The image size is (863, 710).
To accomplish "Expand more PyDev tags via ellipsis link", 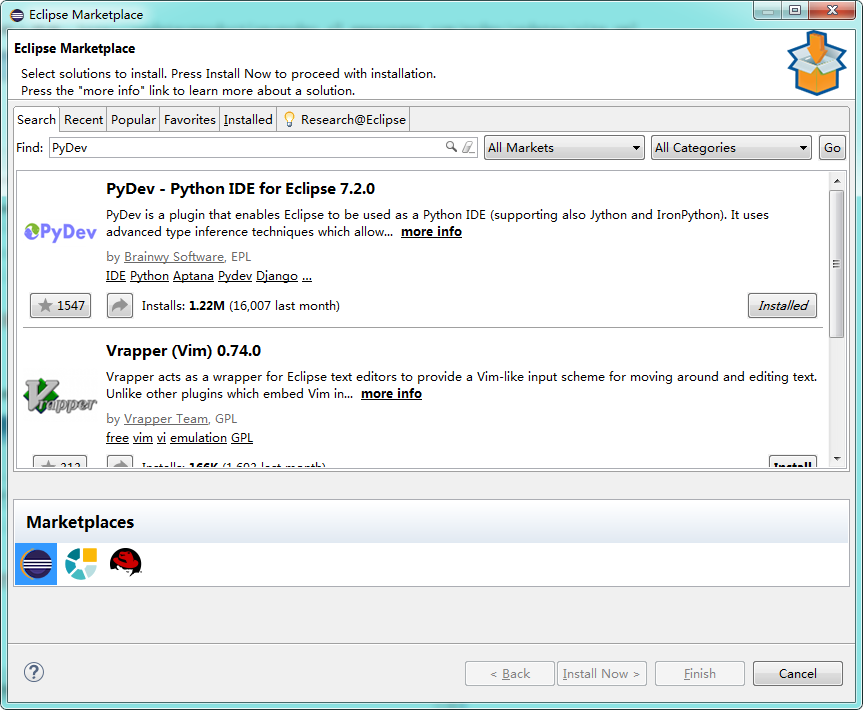I will (307, 277).
